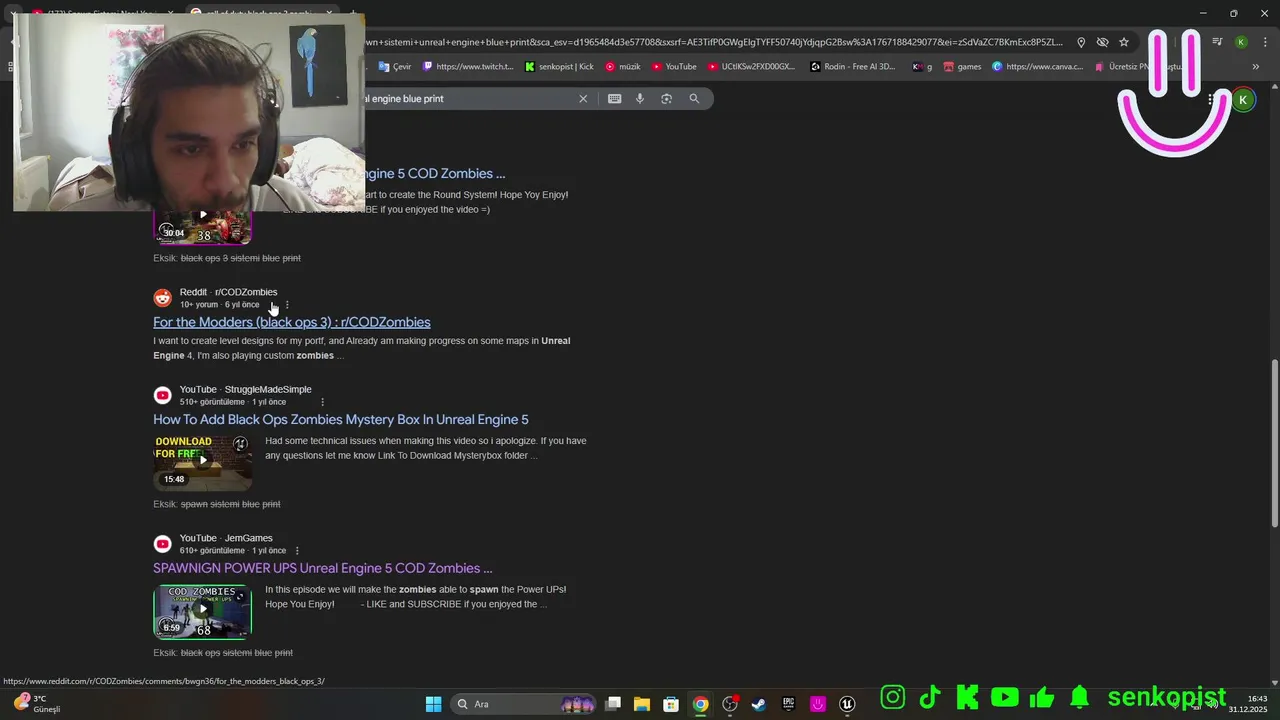Viewport: 1280px width, 720px height.
Task: Click the Google search input field
Action: [x=465, y=99]
